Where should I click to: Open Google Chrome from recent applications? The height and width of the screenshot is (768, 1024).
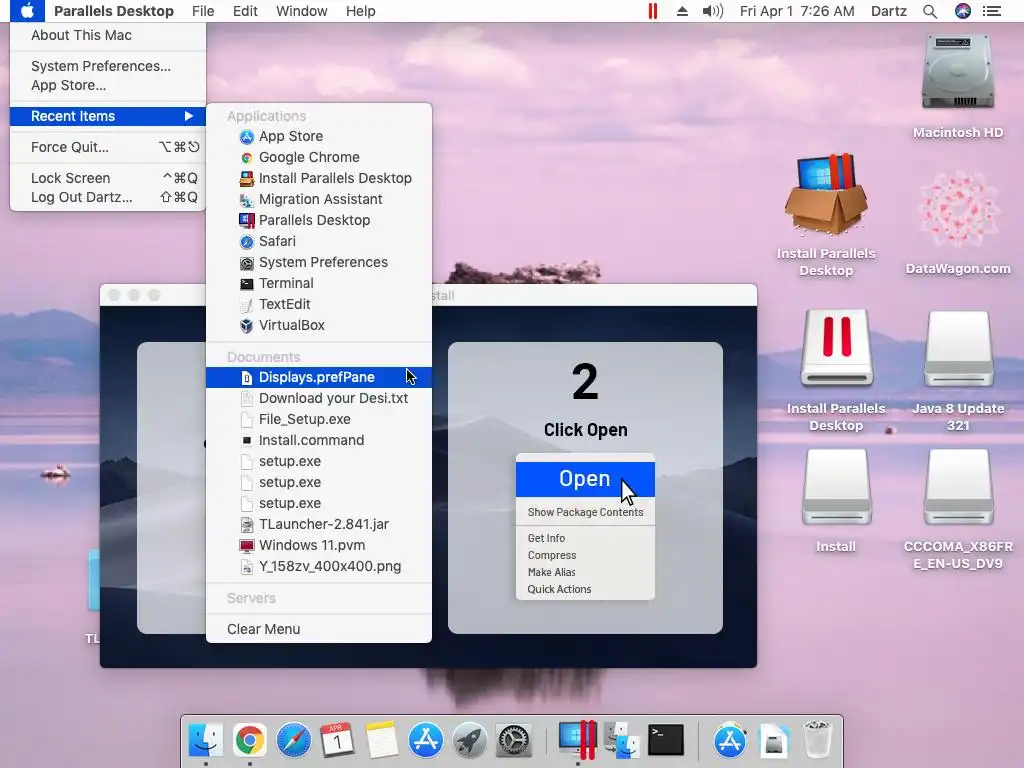(319, 157)
